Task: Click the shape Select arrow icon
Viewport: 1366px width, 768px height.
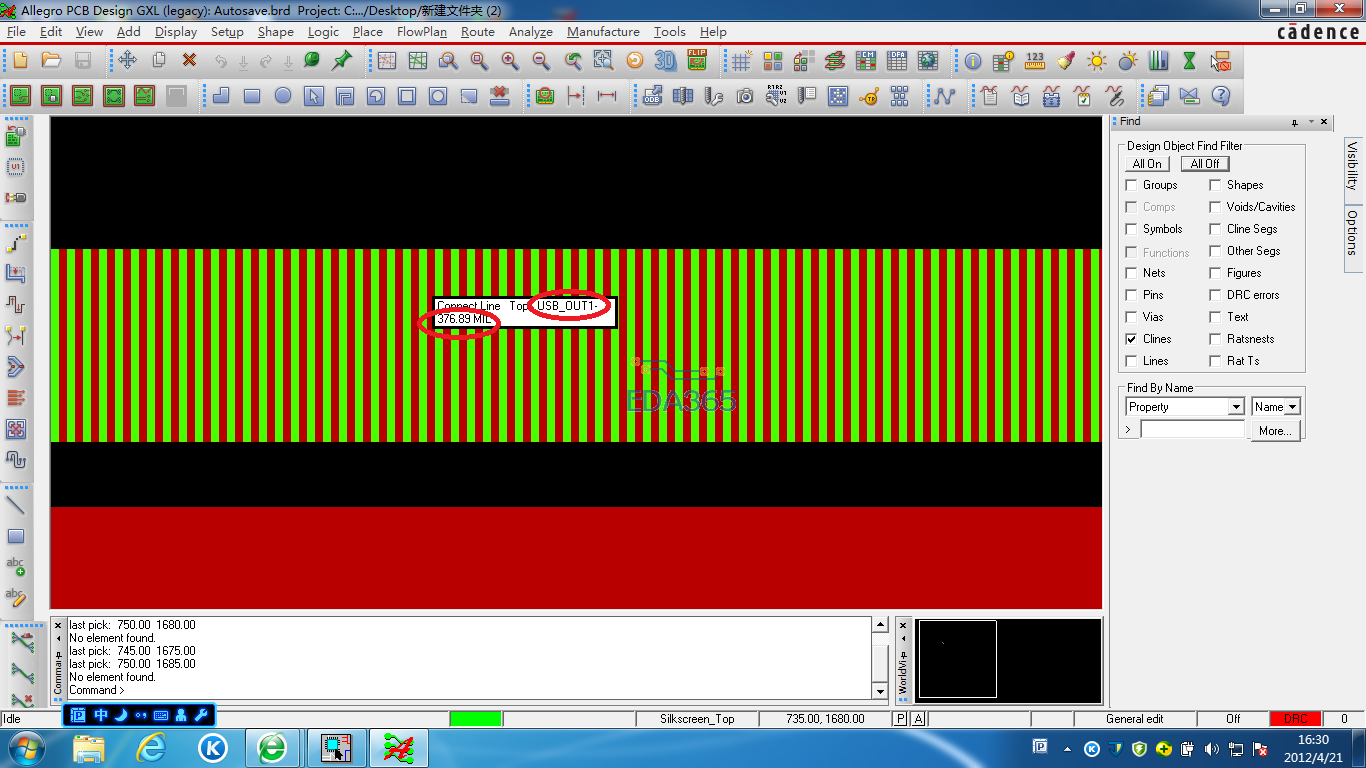Action: [x=314, y=96]
